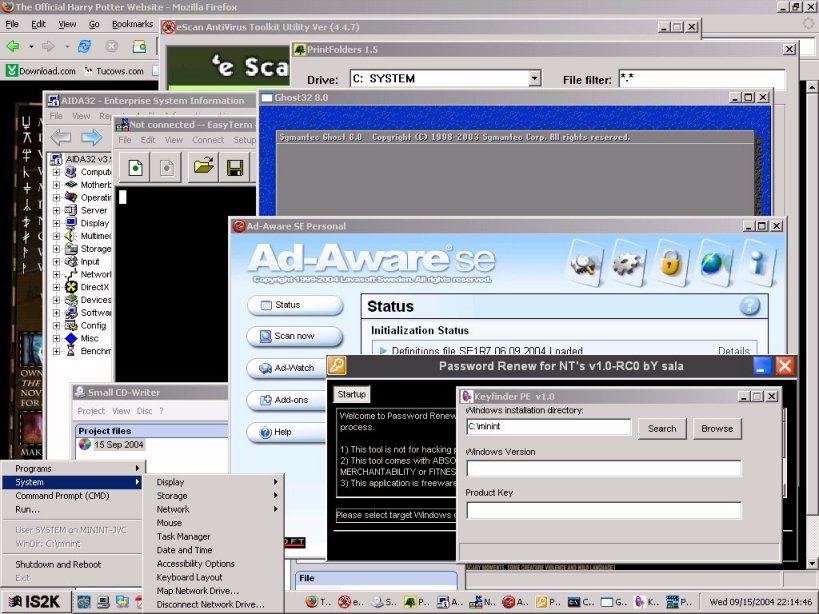Open Map Network Drive menu entry
The width and height of the screenshot is (819, 614).
[x=214, y=591]
